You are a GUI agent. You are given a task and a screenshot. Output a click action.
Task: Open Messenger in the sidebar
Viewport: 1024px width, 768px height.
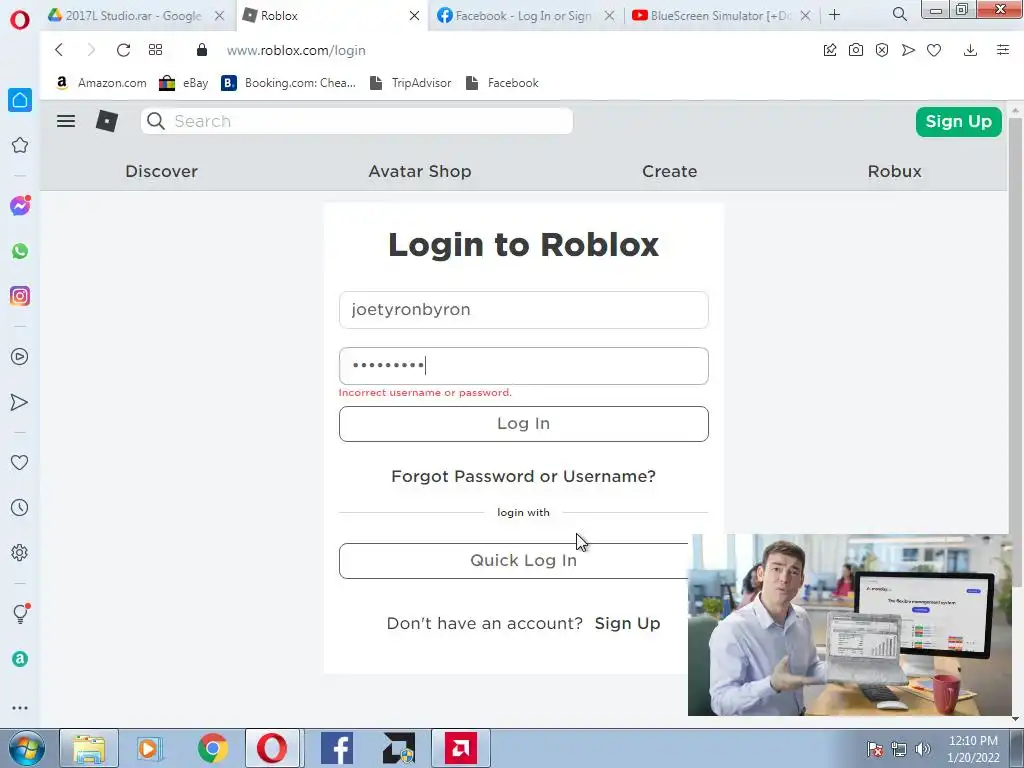point(20,206)
